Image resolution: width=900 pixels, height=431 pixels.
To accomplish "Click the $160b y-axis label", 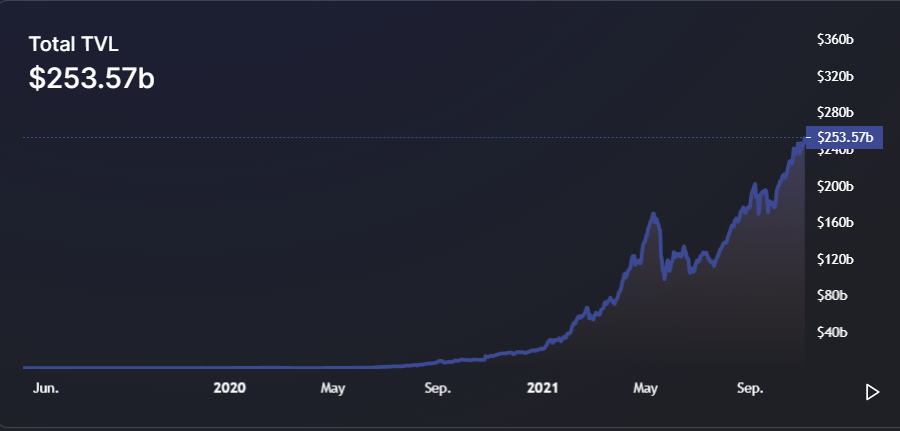I will [834, 222].
